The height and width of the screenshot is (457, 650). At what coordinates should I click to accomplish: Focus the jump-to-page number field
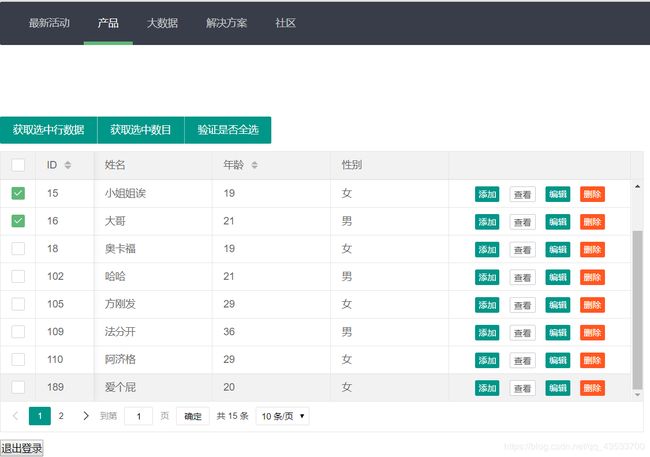(138, 416)
